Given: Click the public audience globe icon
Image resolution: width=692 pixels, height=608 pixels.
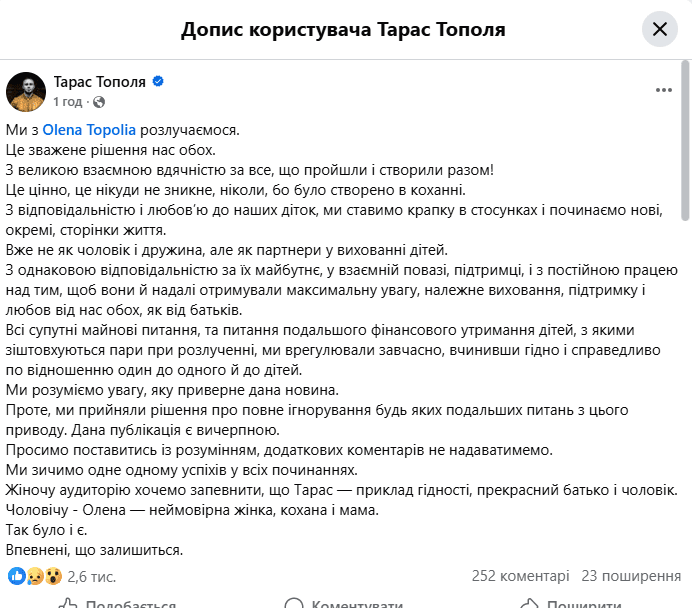Looking at the screenshot, I should point(99,102).
